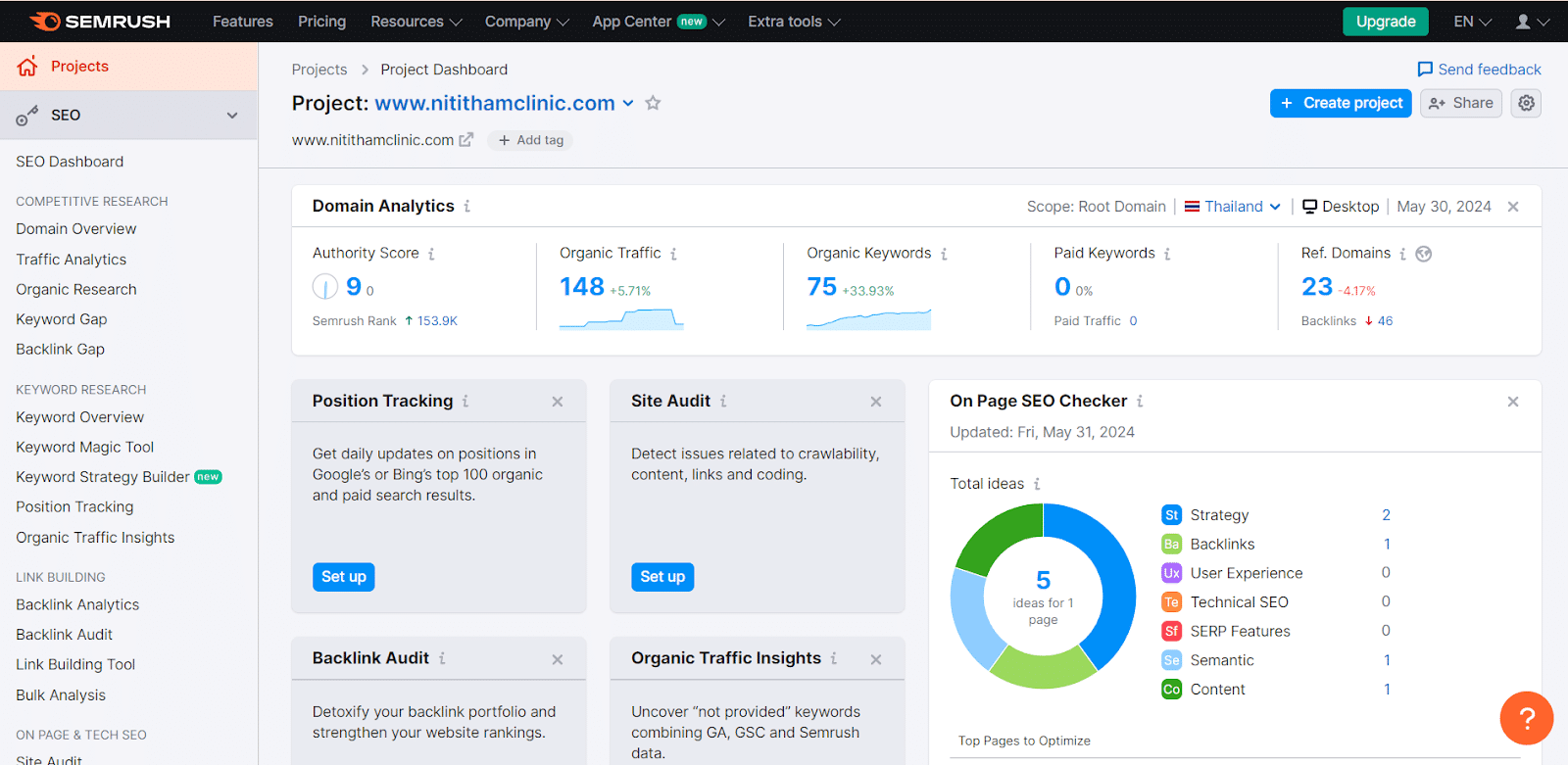Image resolution: width=1568 pixels, height=765 pixels.
Task: Open the Features menu item
Action: [x=243, y=22]
